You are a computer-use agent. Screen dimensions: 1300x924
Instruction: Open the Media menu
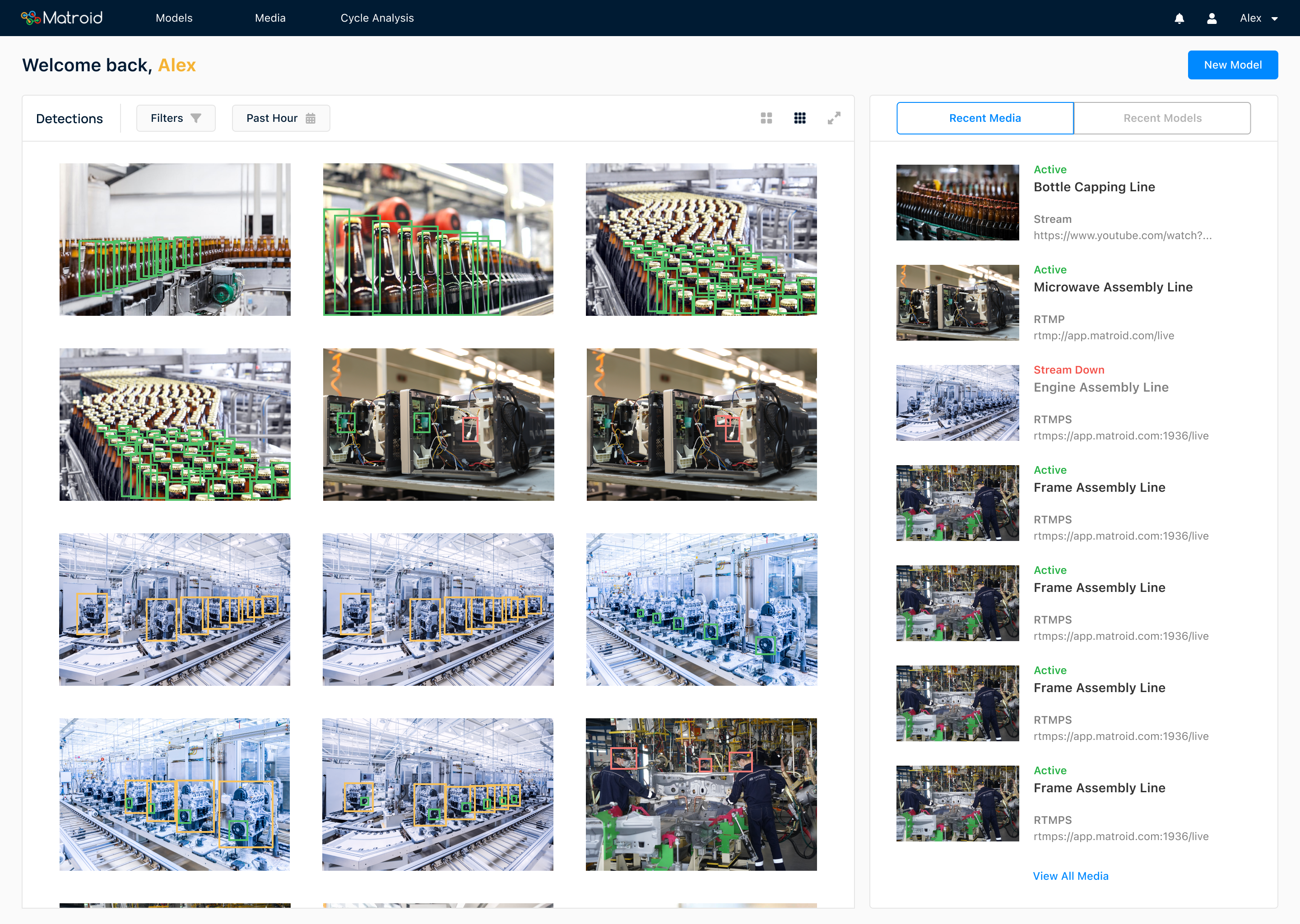coord(270,18)
